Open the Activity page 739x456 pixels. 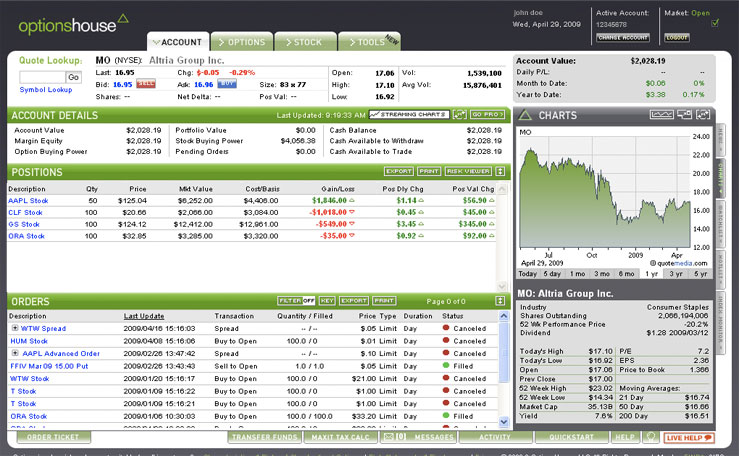pyautogui.click(x=495, y=437)
